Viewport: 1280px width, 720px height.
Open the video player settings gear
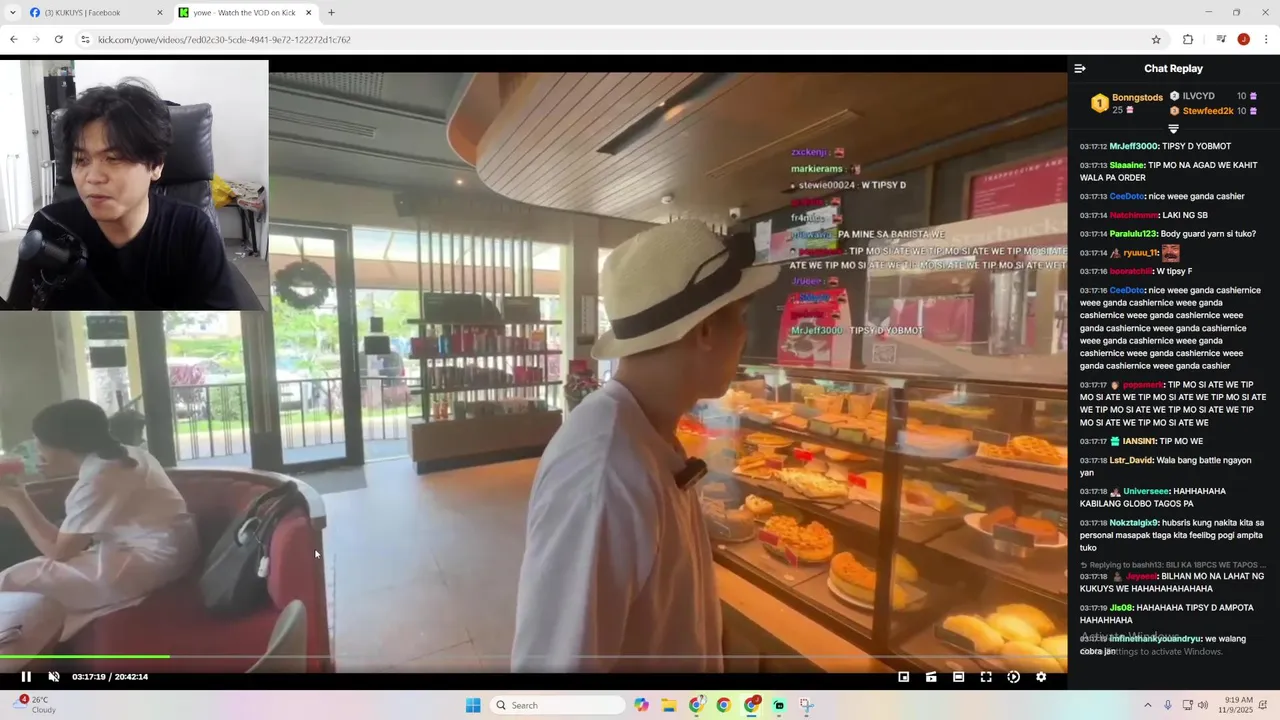pyautogui.click(x=1041, y=677)
